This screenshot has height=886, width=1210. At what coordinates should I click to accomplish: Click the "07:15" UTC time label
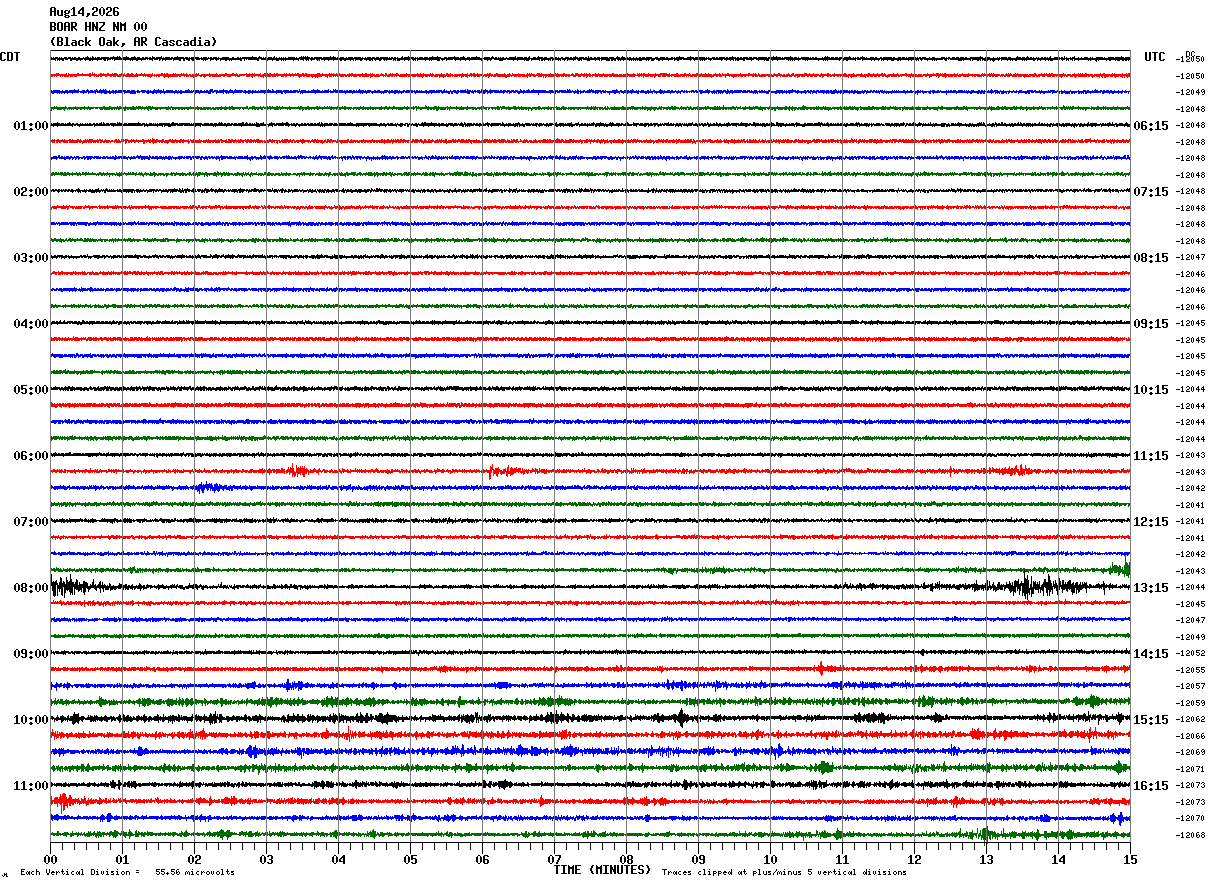coord(1151,192)
